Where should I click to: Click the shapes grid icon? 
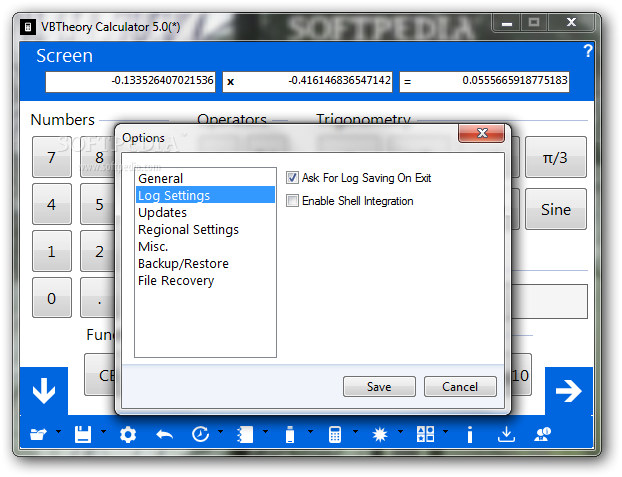425,435
